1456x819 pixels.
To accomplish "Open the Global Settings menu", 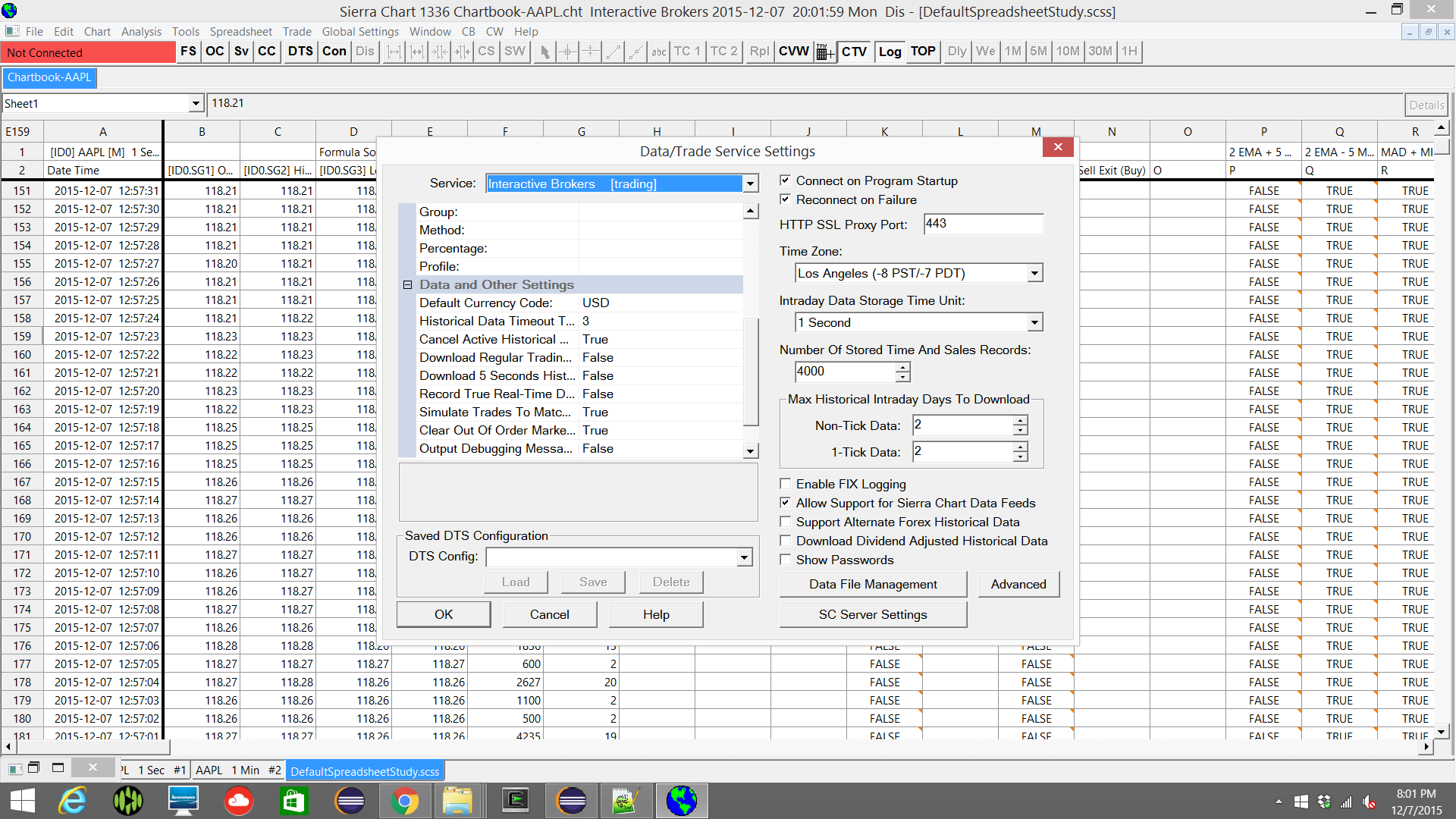I will [360, 31].
